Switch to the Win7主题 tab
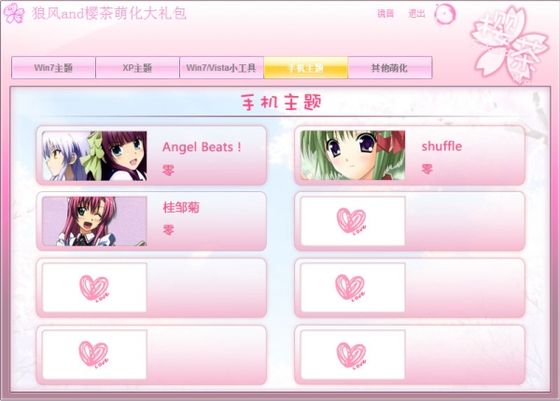The width and height of the screenshot is (560, 401). tap(54, 67)
